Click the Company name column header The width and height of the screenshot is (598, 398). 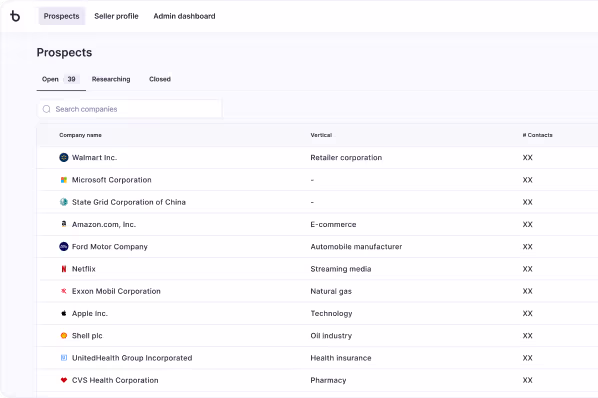80,135
